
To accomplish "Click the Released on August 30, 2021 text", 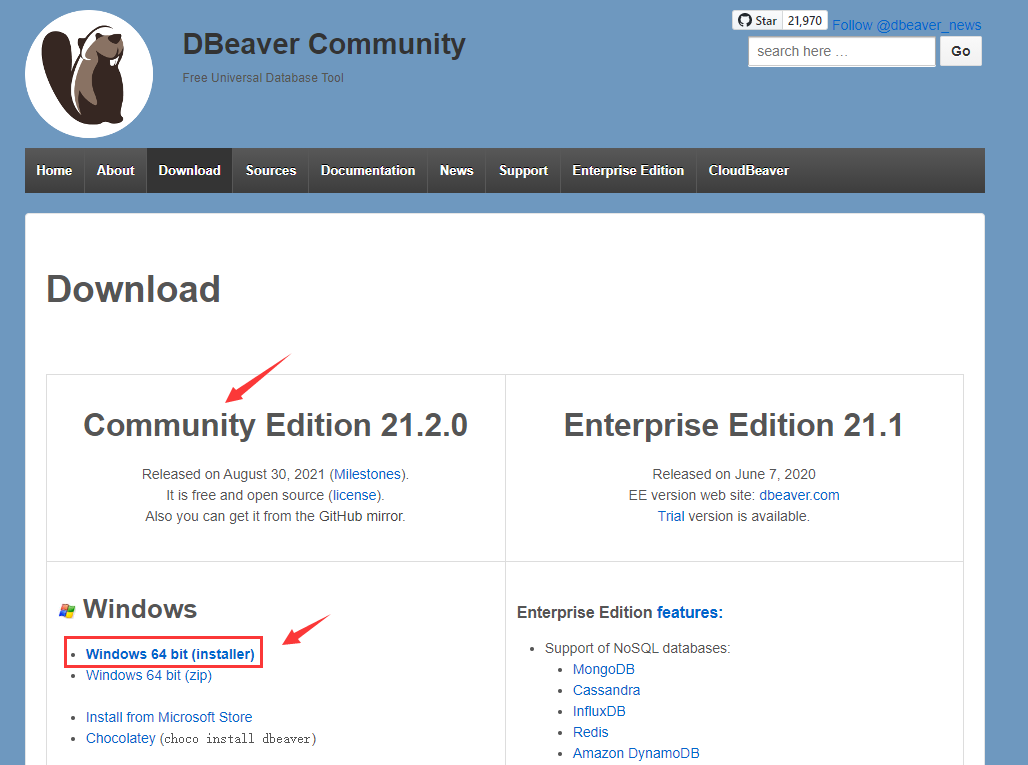I will [x=233, y=474].
